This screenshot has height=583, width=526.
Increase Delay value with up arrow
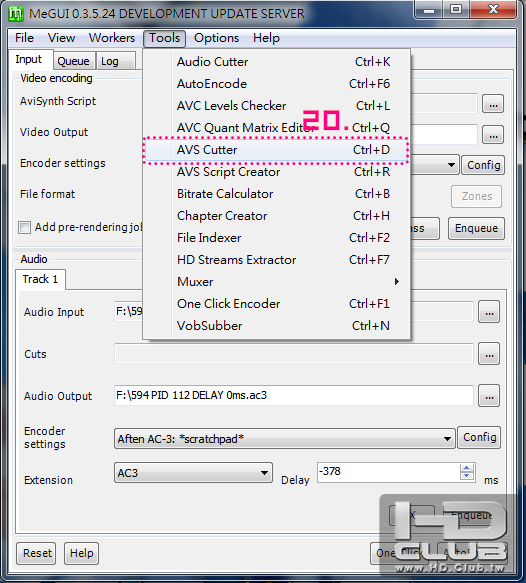click(x=467, y=468)
